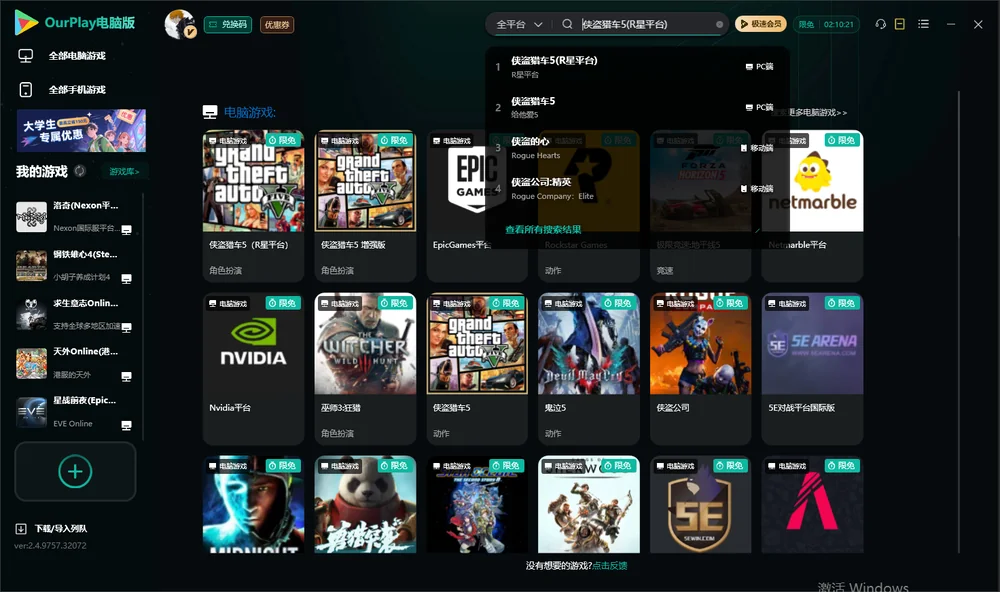
Task: Open the Nvidia平台 game thumbnail
Action: tap(253, 344)
